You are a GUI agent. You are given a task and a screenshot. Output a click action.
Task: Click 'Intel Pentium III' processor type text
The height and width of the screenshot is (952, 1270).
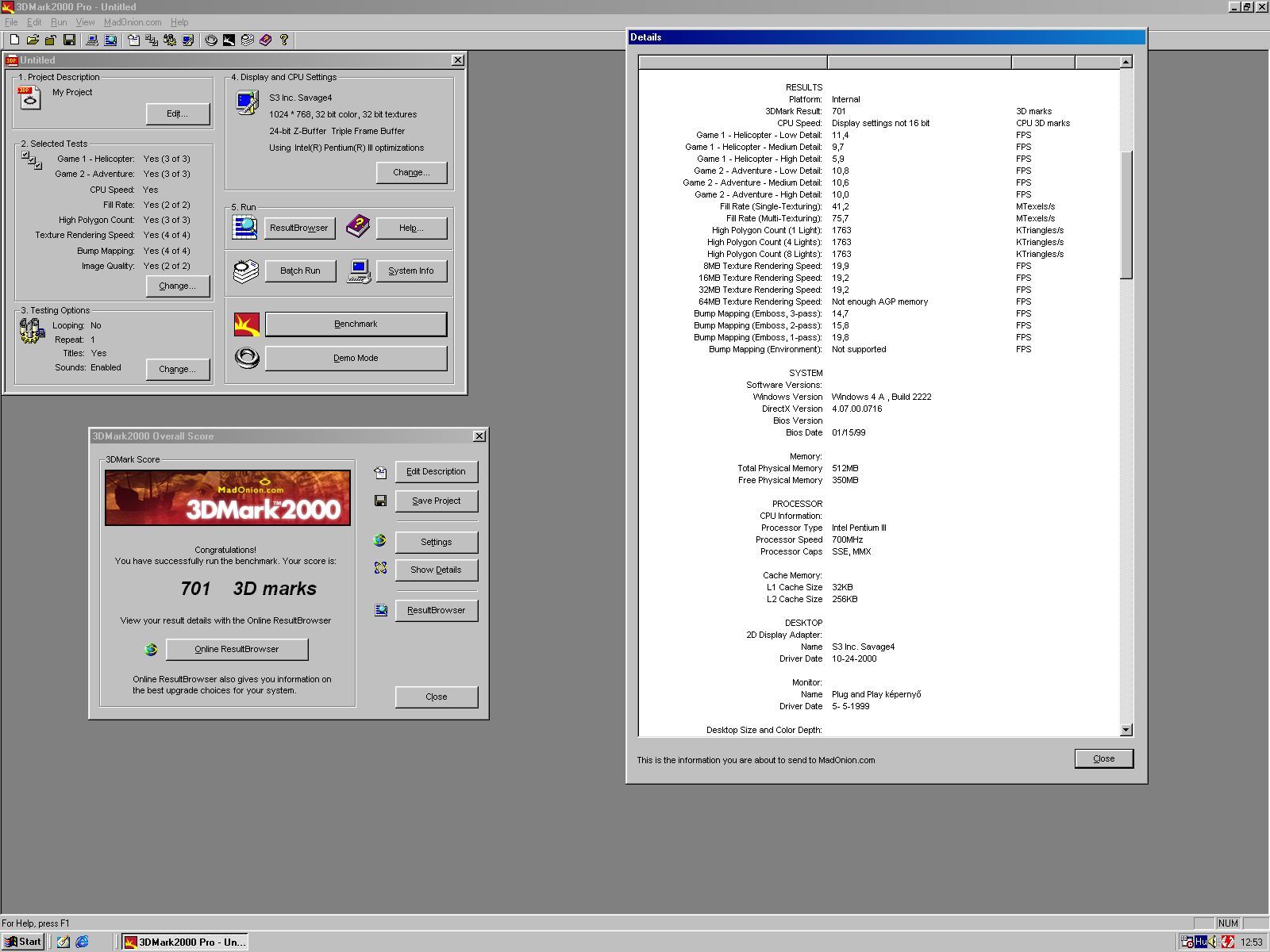(x=860, y=528)
